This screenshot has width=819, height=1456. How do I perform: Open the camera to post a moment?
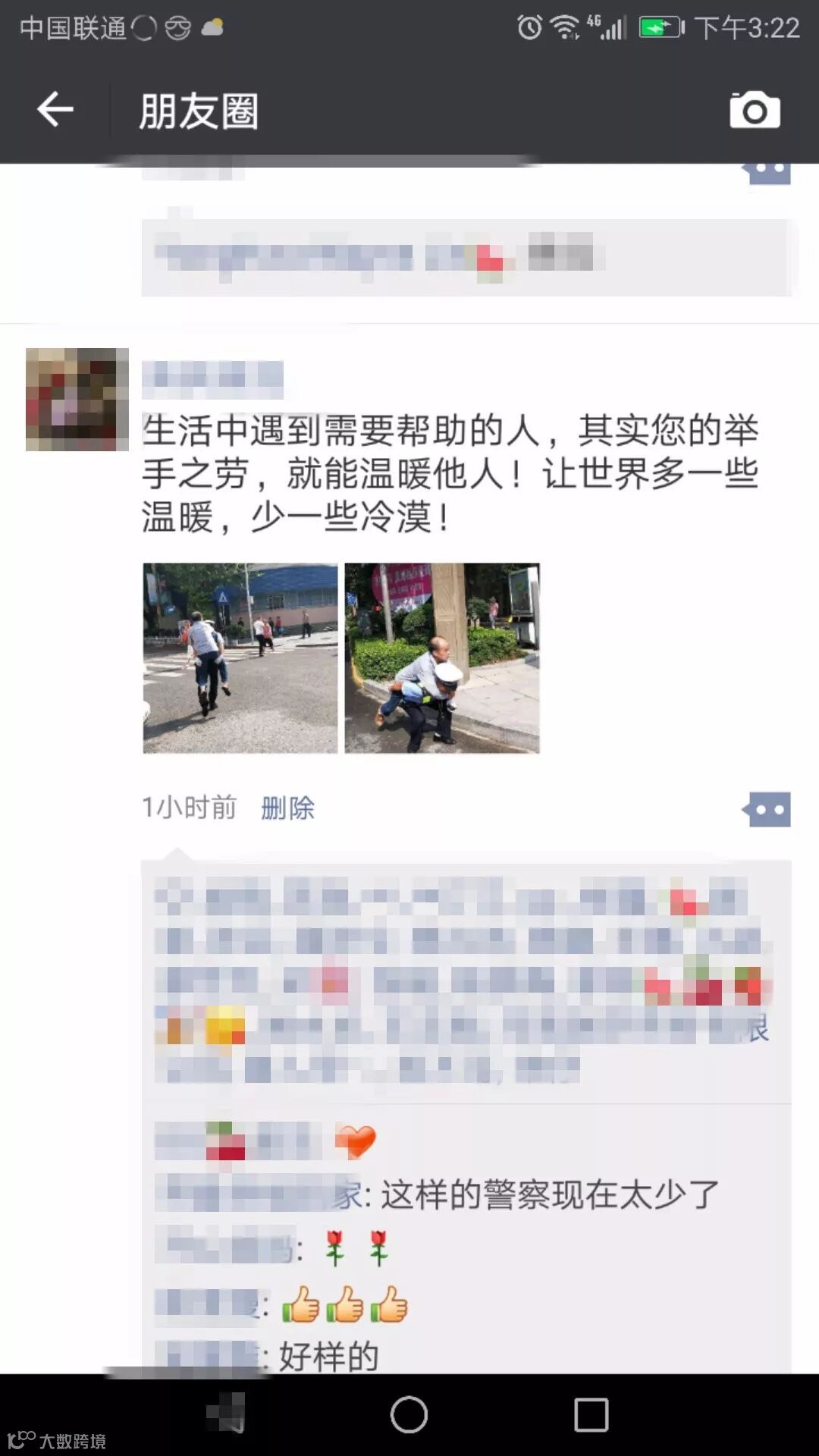pos(755,111)
